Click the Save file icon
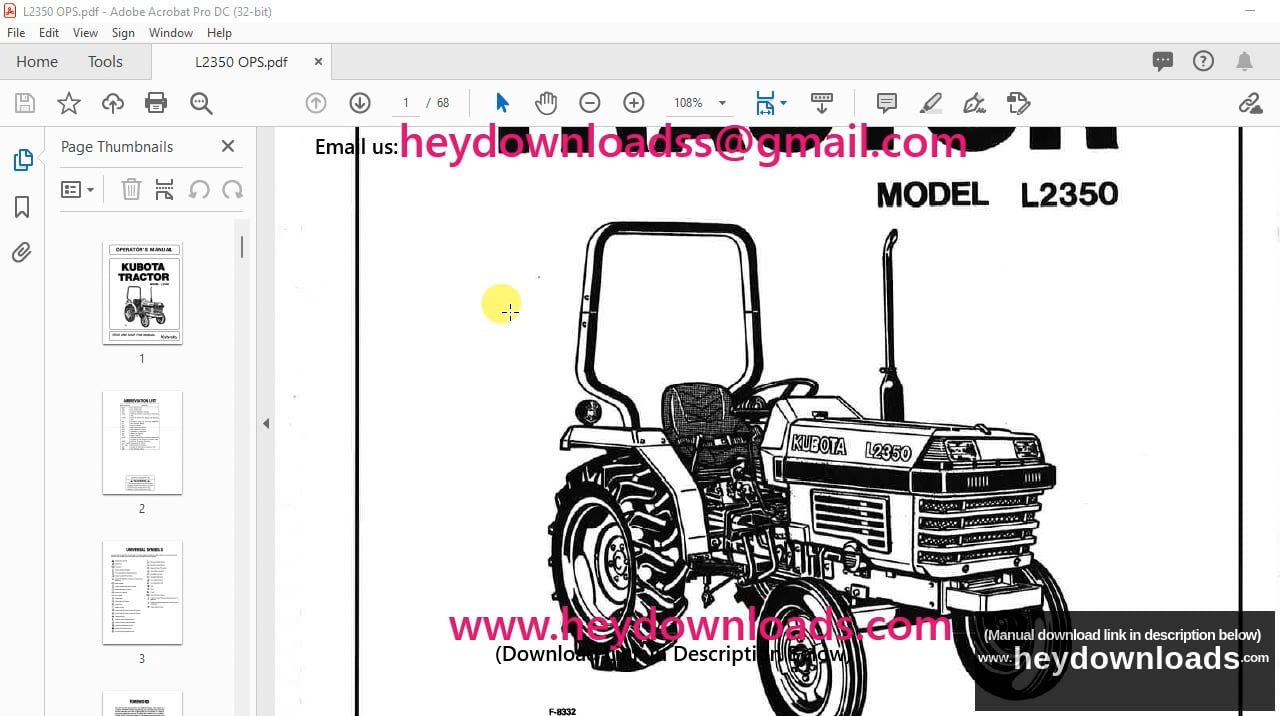This screenshot has height=716, width=1280. point(24,103)
